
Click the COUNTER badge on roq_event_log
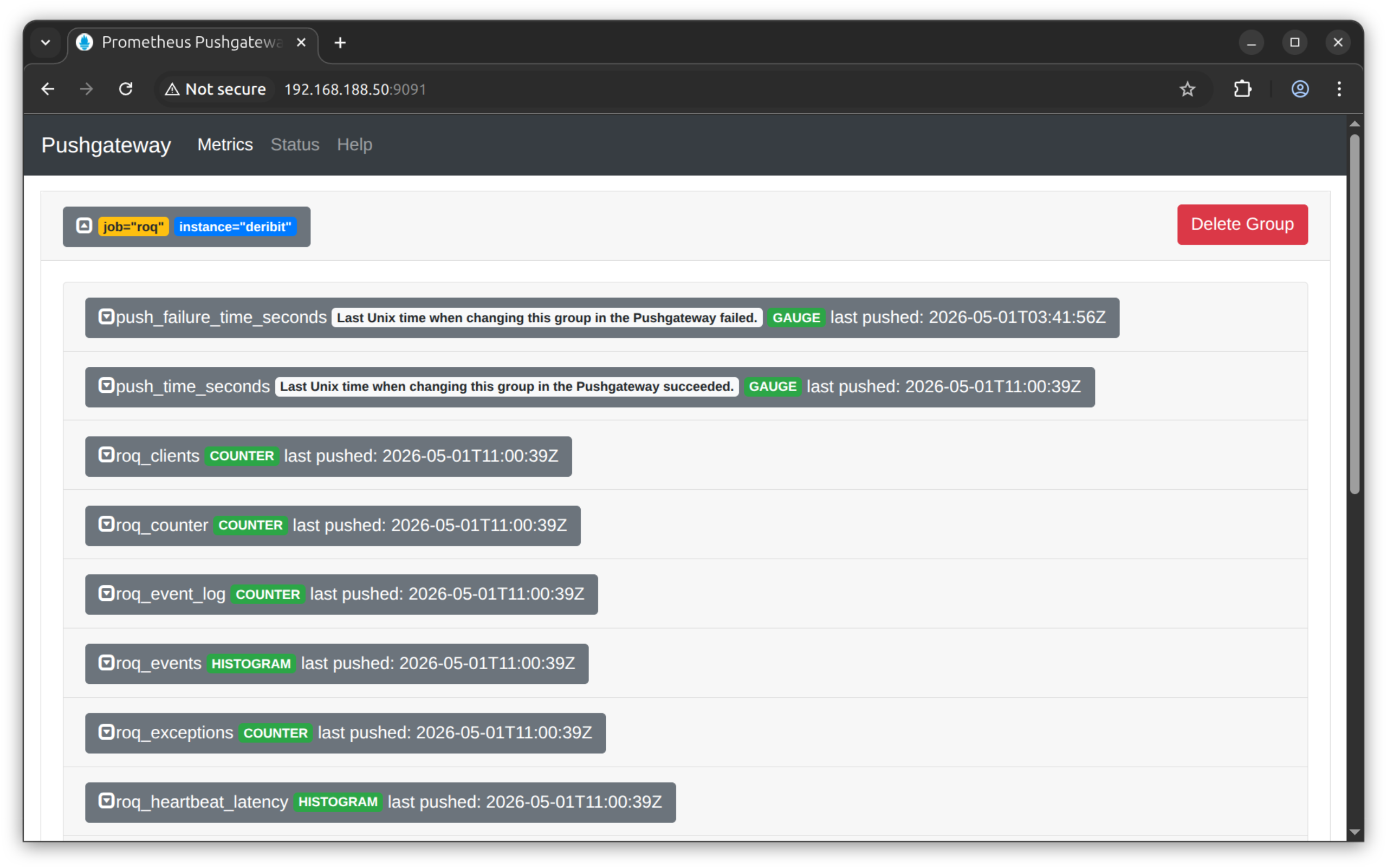(x=268, y=594)
